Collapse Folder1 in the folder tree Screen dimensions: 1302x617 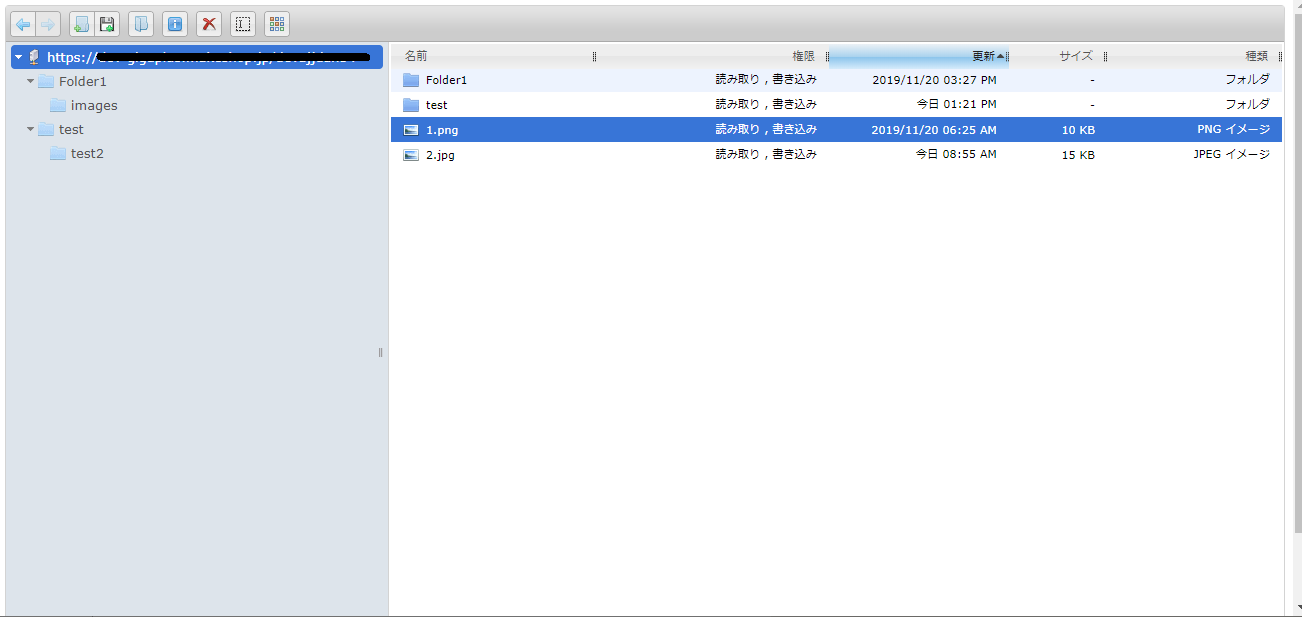(30, 81)
